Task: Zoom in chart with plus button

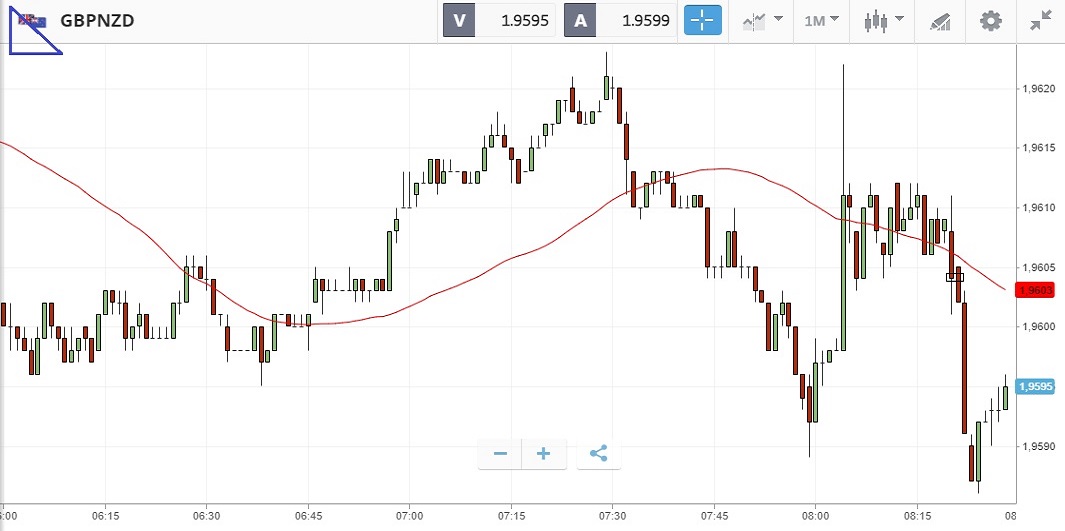Action: coord(544,454)
